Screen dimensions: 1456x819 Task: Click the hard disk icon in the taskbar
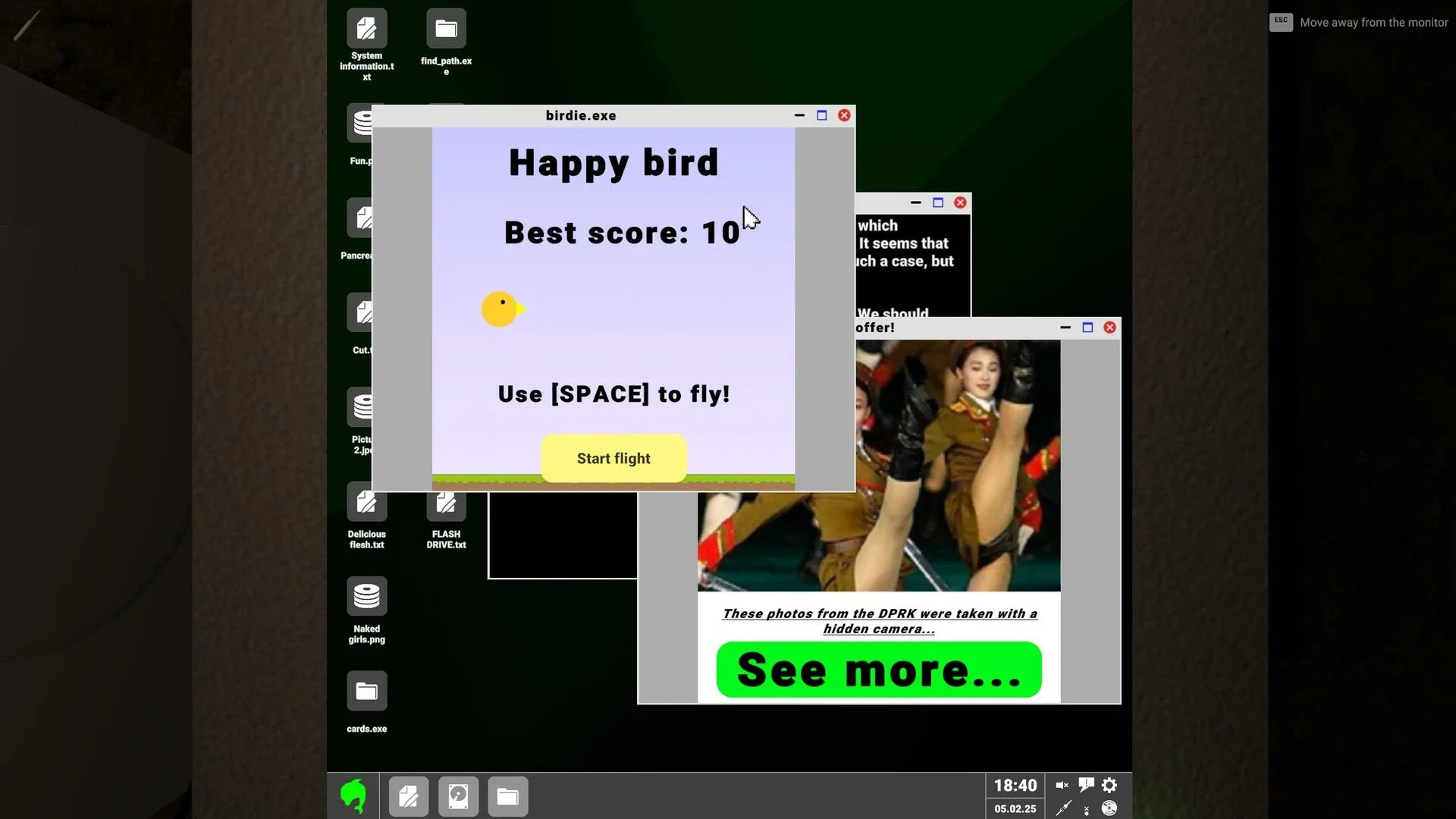(458, 796)
